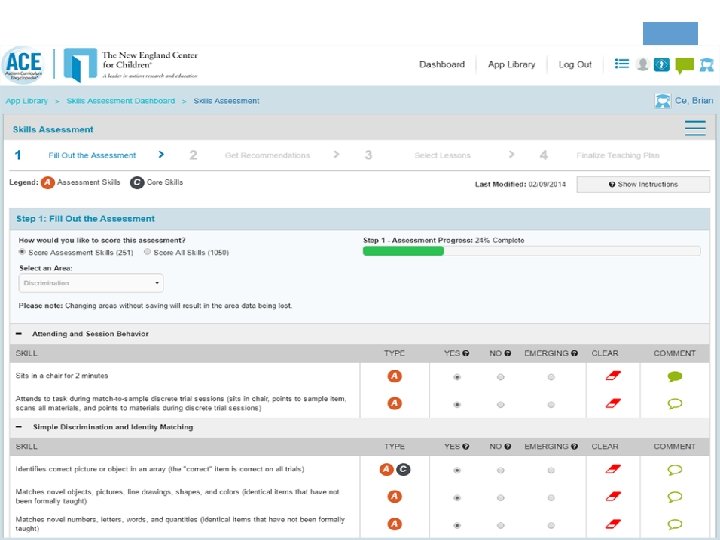Clear score for Matches novel numbers row
Viewport: 720px width, 540px height.
pos(613,524)
